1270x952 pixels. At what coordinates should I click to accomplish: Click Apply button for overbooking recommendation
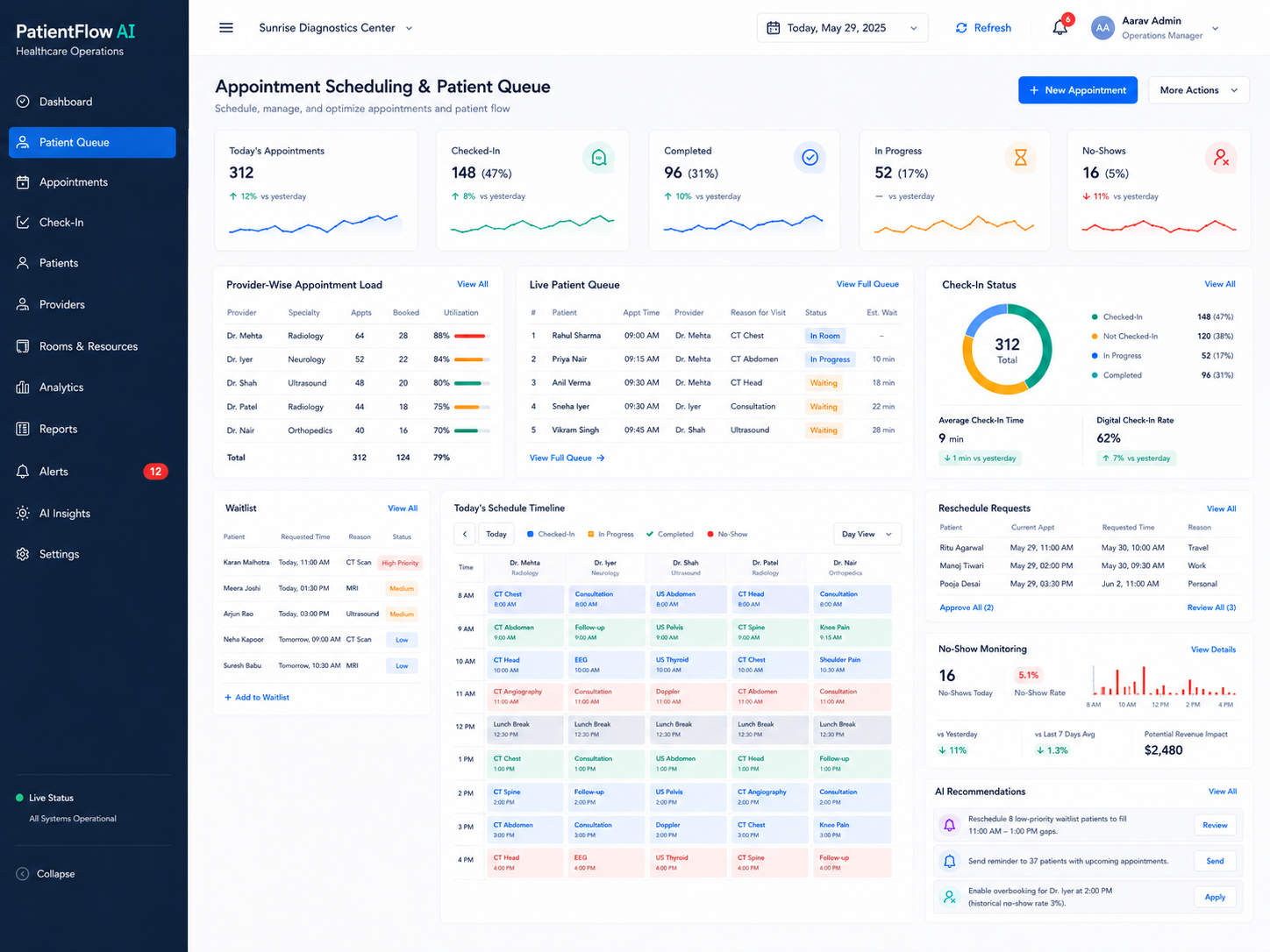coord(1215,897)
